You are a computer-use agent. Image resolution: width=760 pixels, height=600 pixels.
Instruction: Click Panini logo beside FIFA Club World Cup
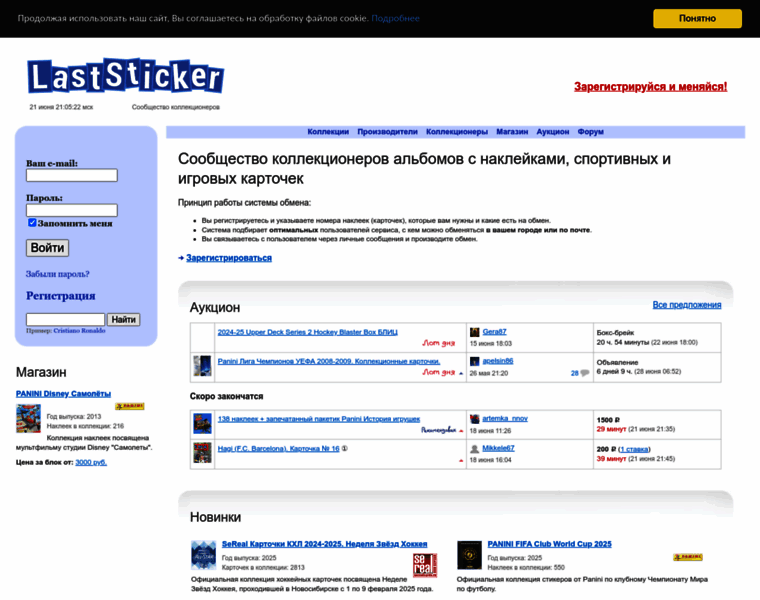point(688,557)
